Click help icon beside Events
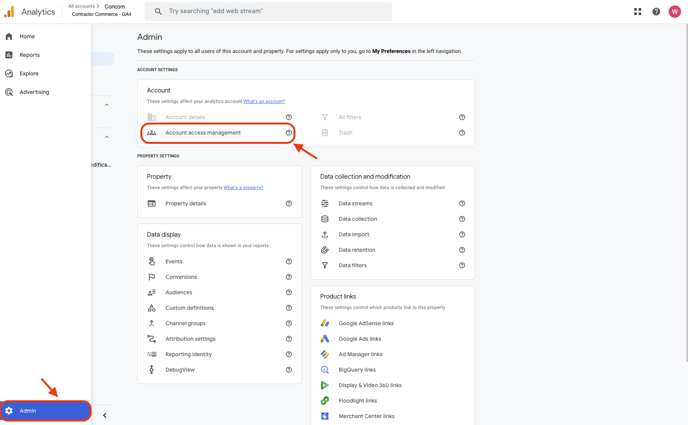 pos(289,261)
